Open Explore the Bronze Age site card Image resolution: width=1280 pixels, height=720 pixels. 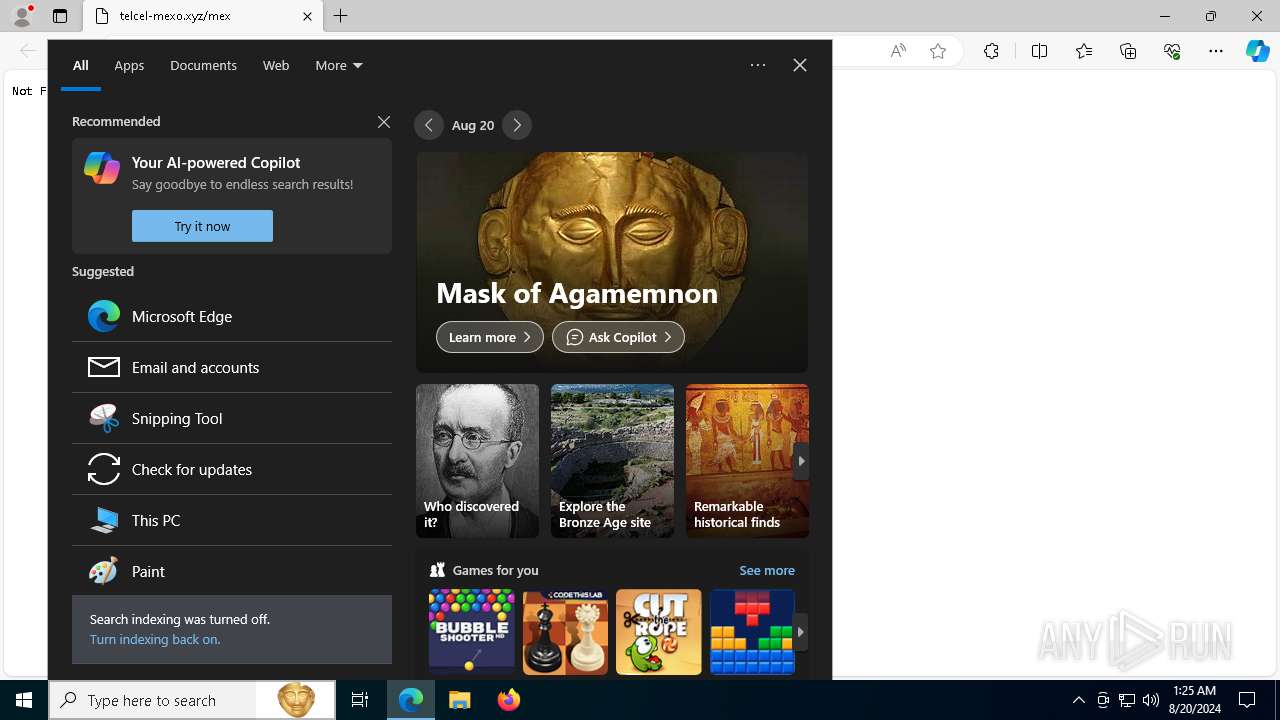coord(612,461)
